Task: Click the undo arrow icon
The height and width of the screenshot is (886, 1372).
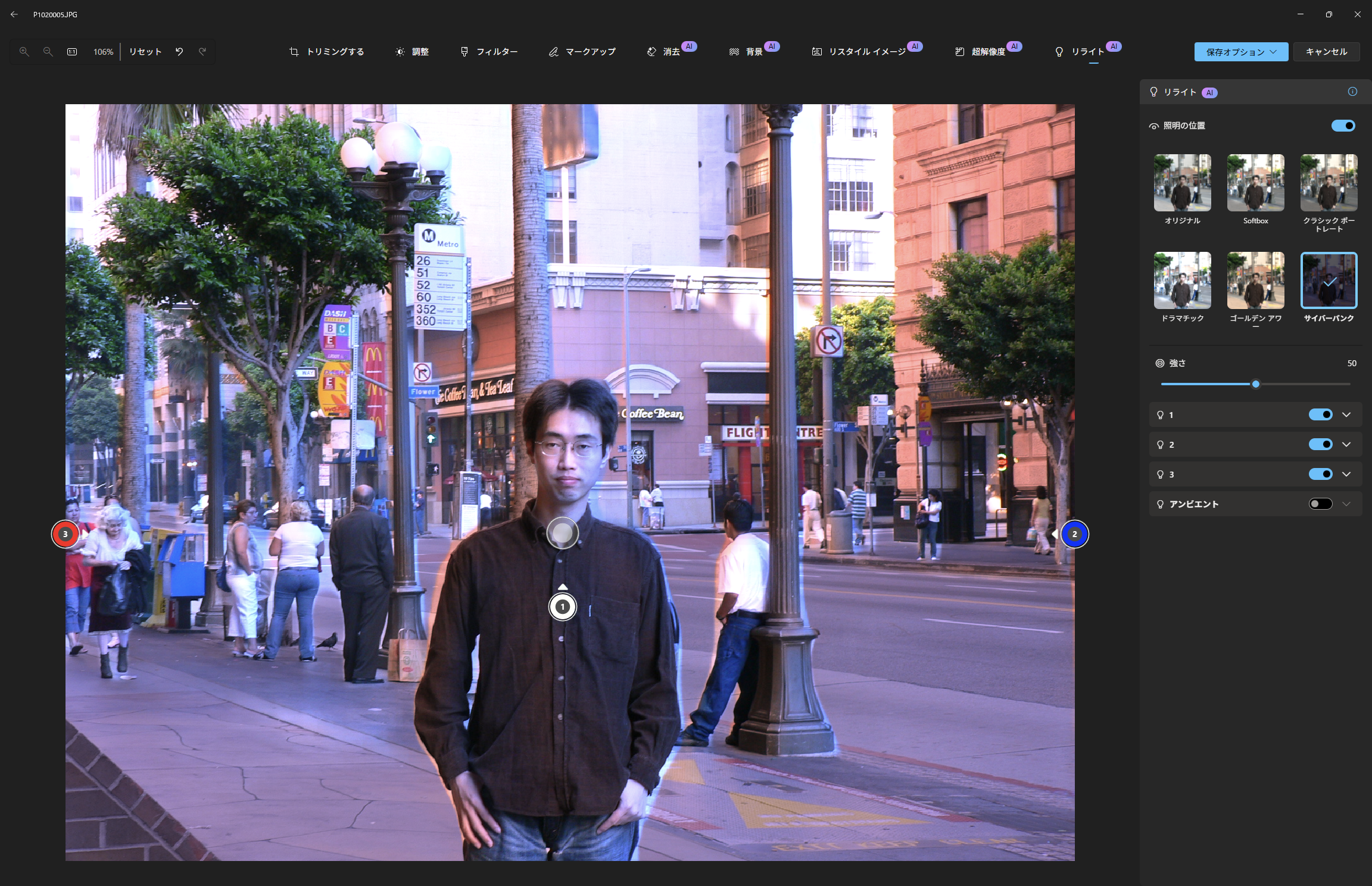Action: (179, 52)
